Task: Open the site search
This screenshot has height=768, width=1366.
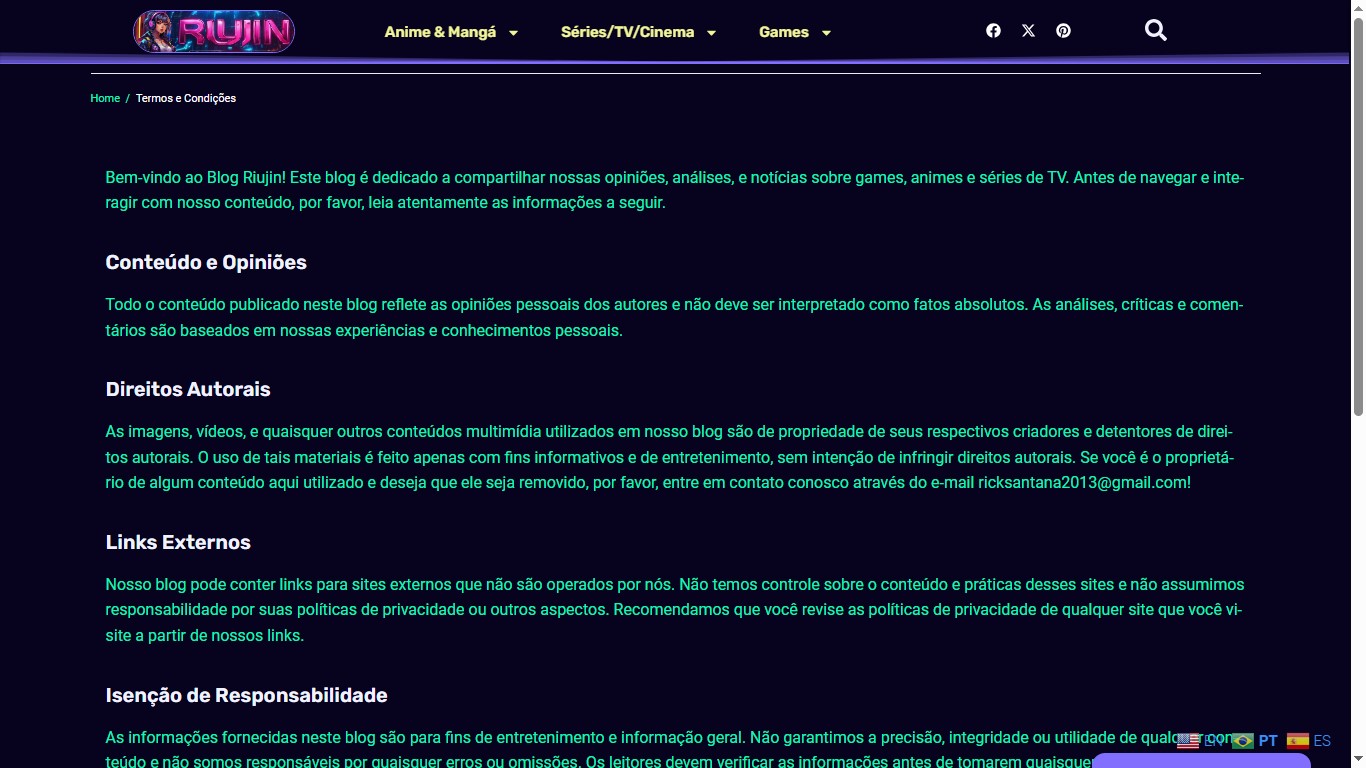Action: pyautogui.click(x=1155, y=30)
